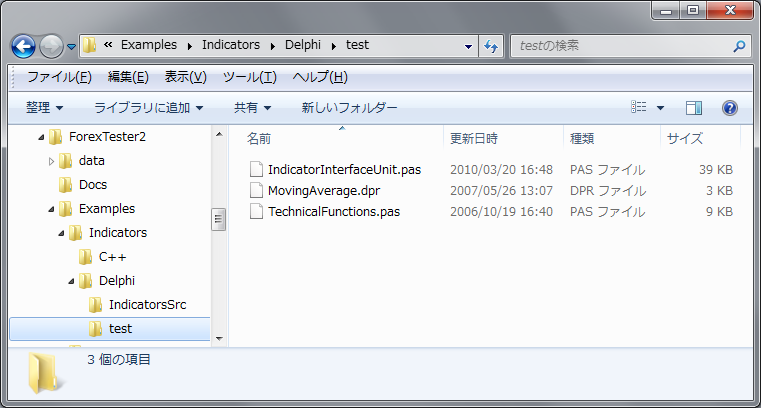
Task: Select Examples folder in tree
Action: pyautogui.click(x=107, y=209)
